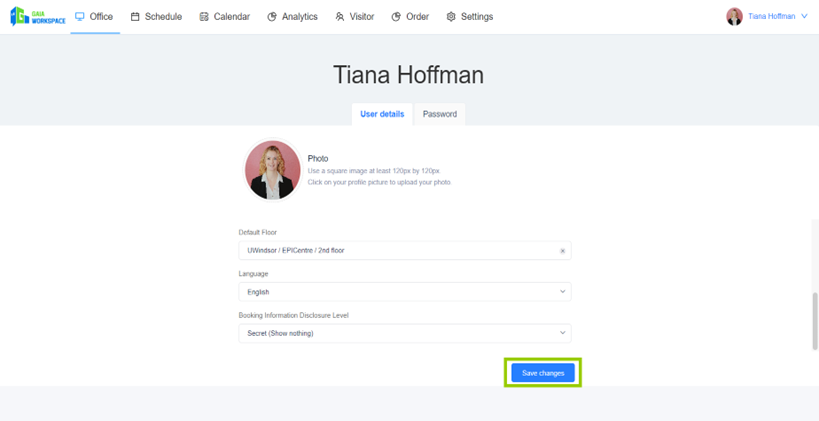Image resolution: width=819 pixels, height=421 pixels.
Task: Open the Schedule menu item
Action: click(x=157, y=17)
